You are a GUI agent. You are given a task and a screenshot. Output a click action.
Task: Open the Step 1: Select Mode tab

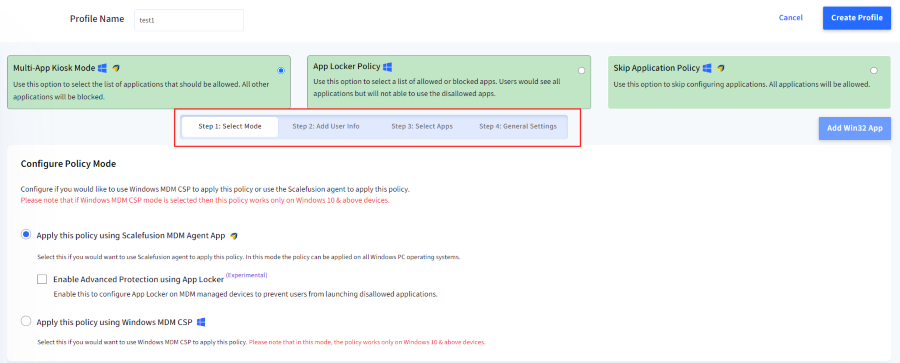click(x=230, y=127)
